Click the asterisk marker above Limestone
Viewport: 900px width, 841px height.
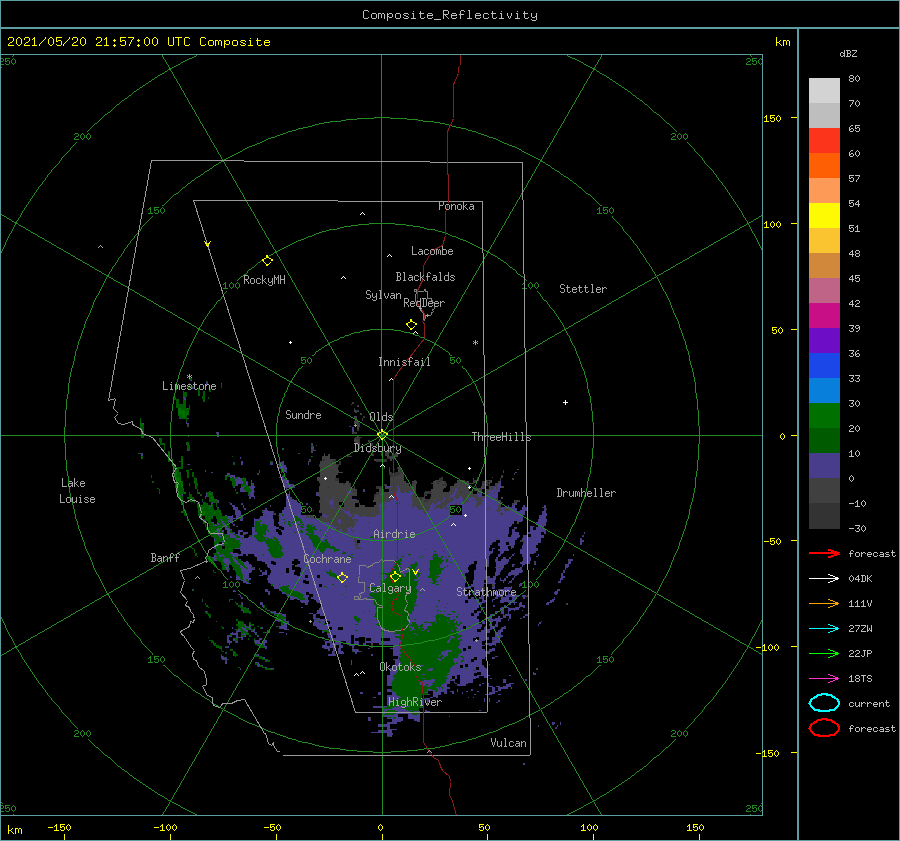pyautogui.click(x=189, y=377)
